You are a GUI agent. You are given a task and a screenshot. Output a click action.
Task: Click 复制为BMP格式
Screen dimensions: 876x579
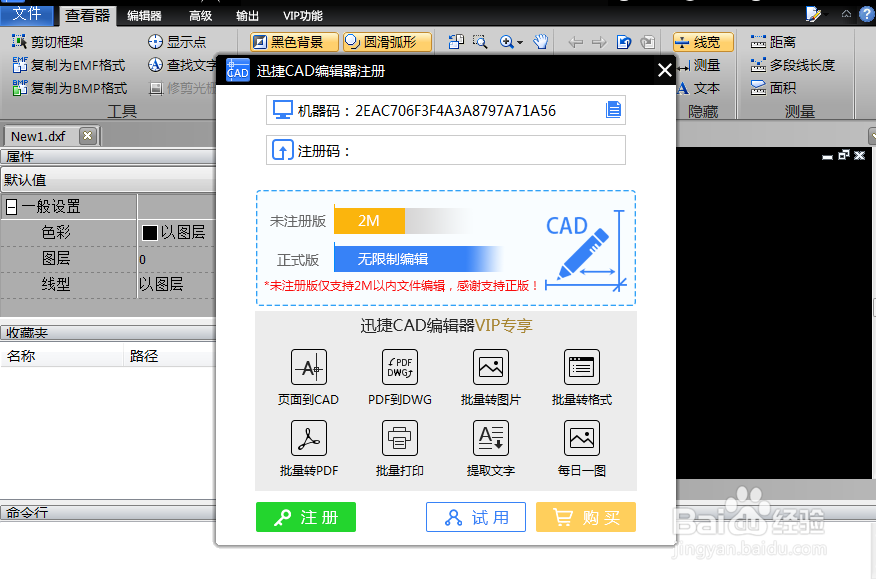click(x=70, y=88)
